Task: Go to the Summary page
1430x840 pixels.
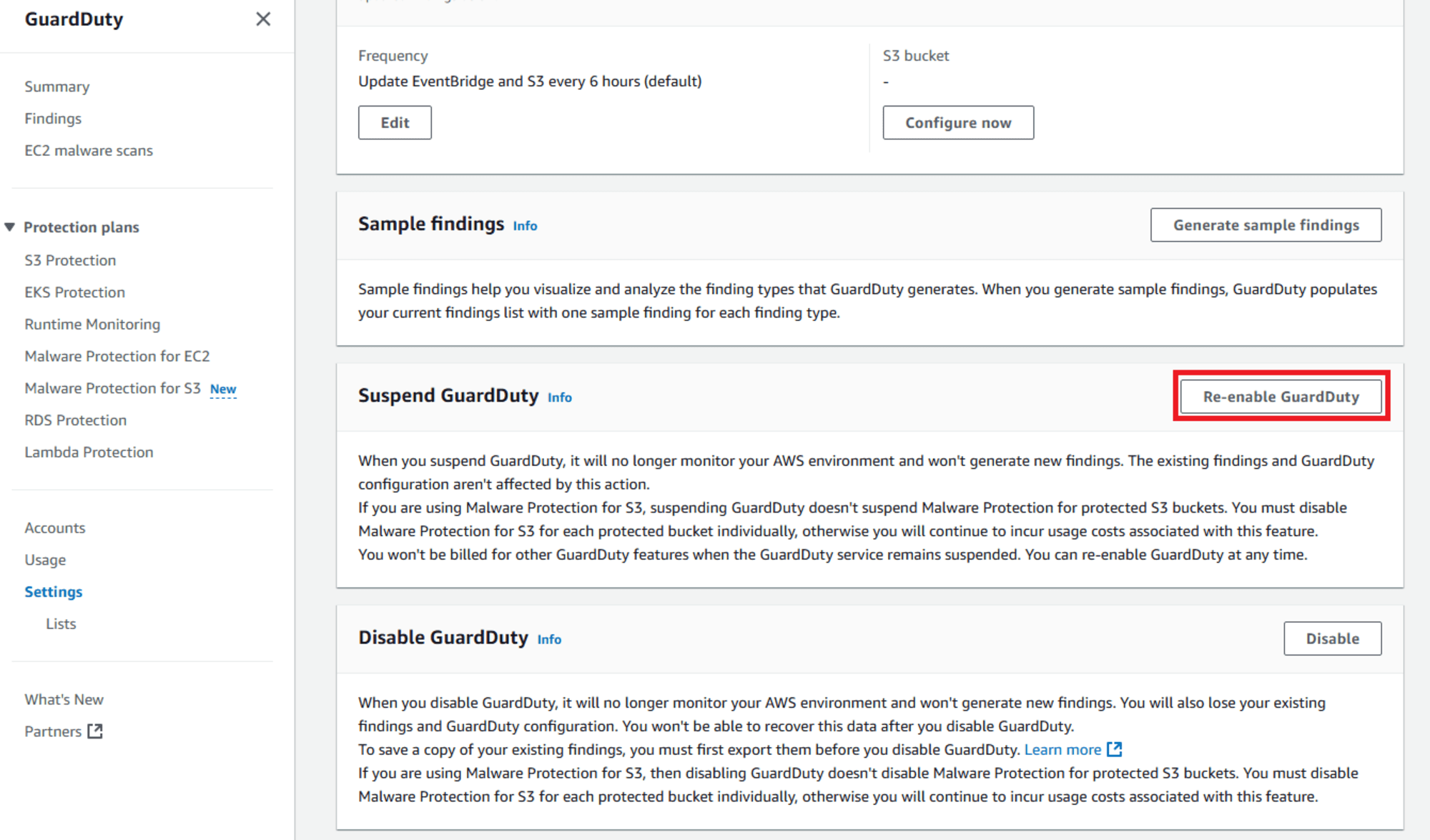Action: pos(56,86)
